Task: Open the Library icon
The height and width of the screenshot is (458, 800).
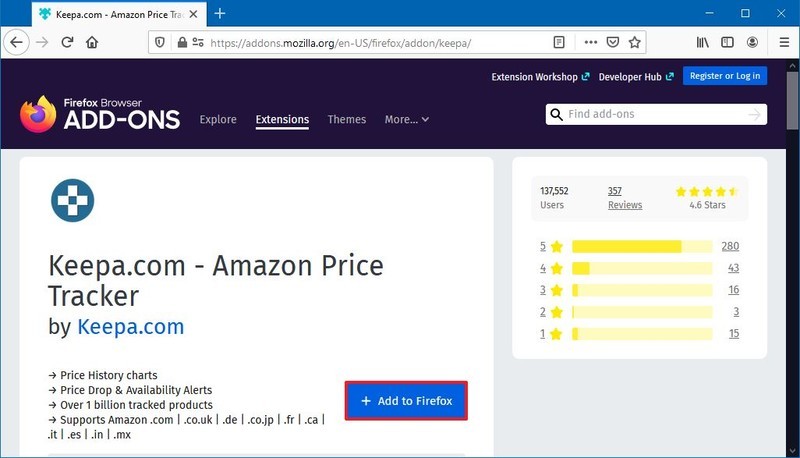Action: tap(703, 42)
